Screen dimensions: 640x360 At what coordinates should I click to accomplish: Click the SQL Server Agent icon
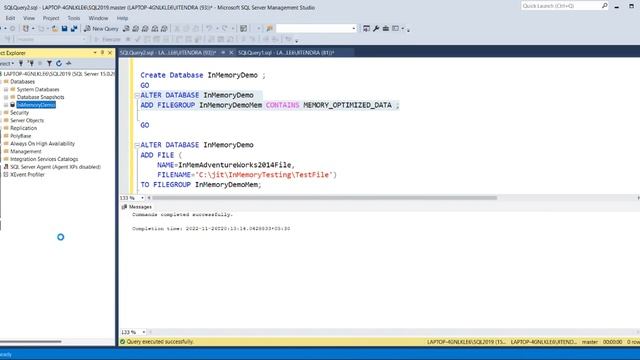[6, 167]
